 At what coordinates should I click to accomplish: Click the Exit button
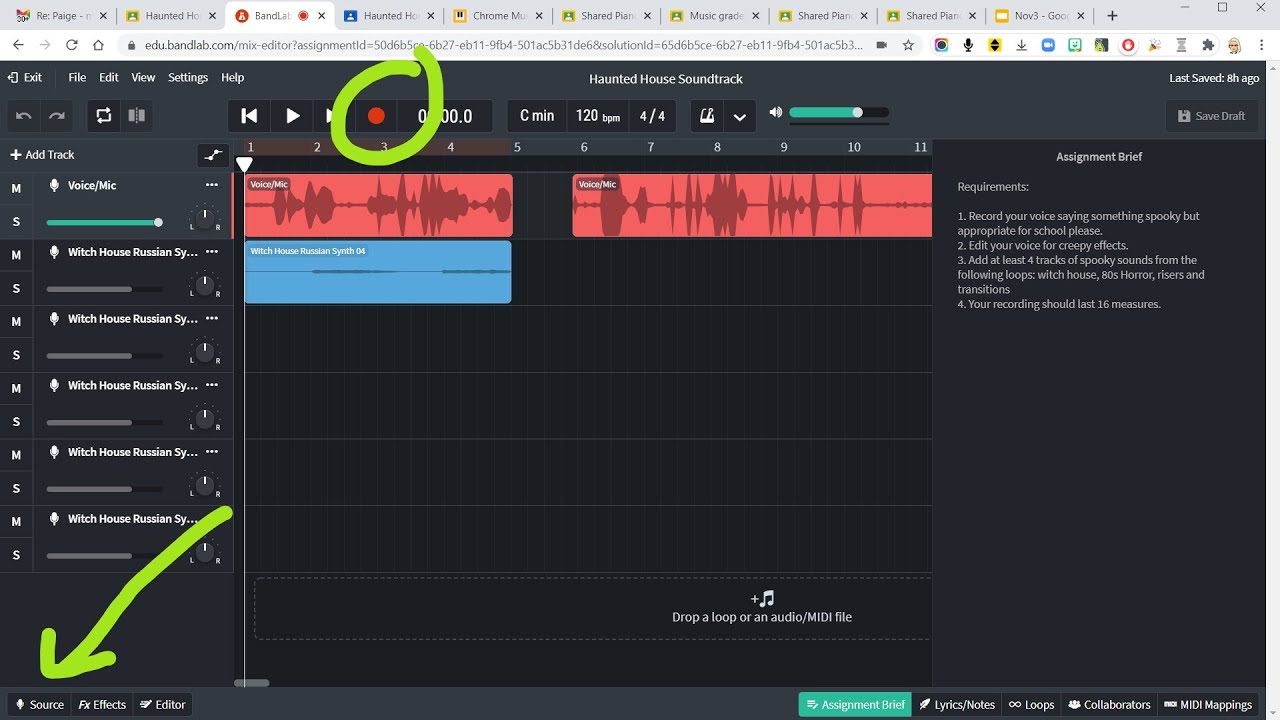coord(25,77)
